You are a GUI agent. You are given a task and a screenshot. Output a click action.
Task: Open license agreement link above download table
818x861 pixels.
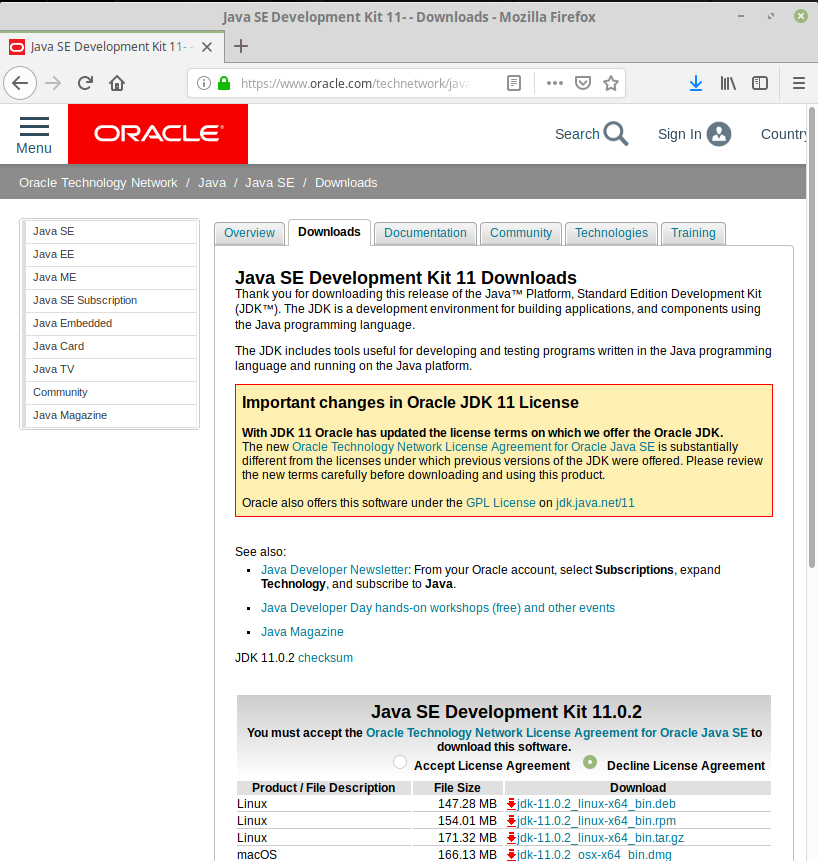(x=557, y=733)
